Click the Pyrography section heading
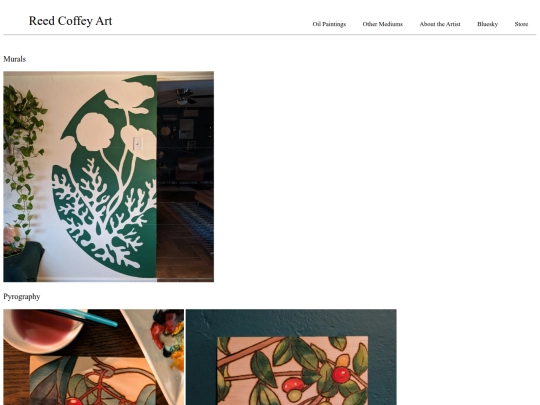 click(x=22, y=297)
